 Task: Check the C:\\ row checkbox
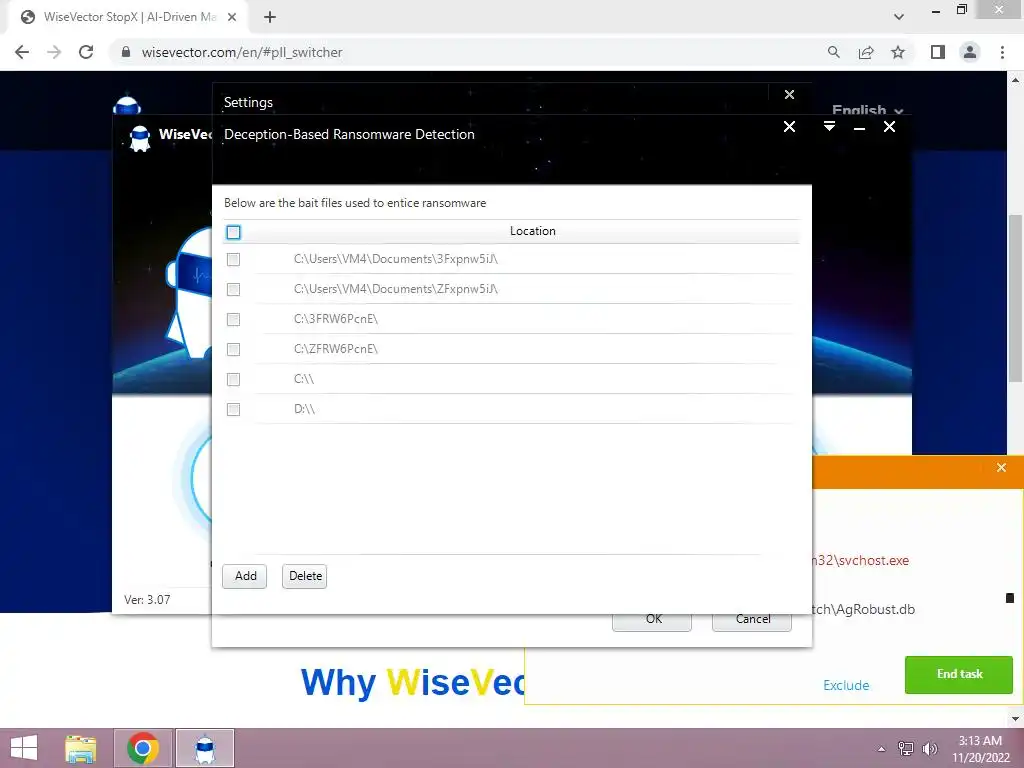pyautogui.click(x=233, y=379)
